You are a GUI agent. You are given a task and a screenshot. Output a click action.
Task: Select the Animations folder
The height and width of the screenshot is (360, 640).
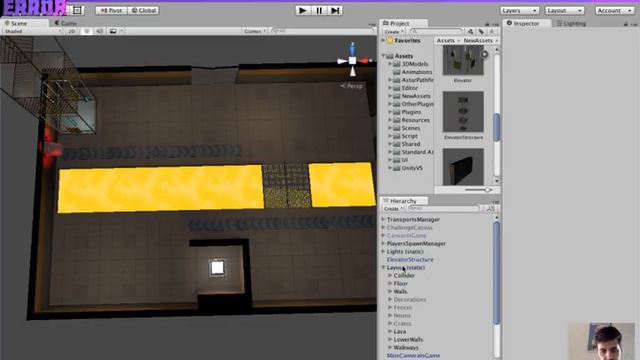point(417,72)
